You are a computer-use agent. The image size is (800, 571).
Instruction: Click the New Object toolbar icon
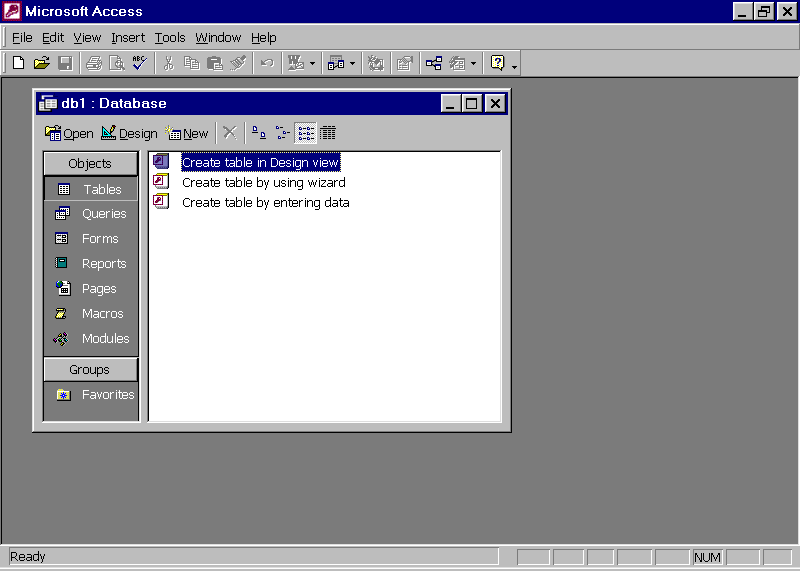point(457,63)
